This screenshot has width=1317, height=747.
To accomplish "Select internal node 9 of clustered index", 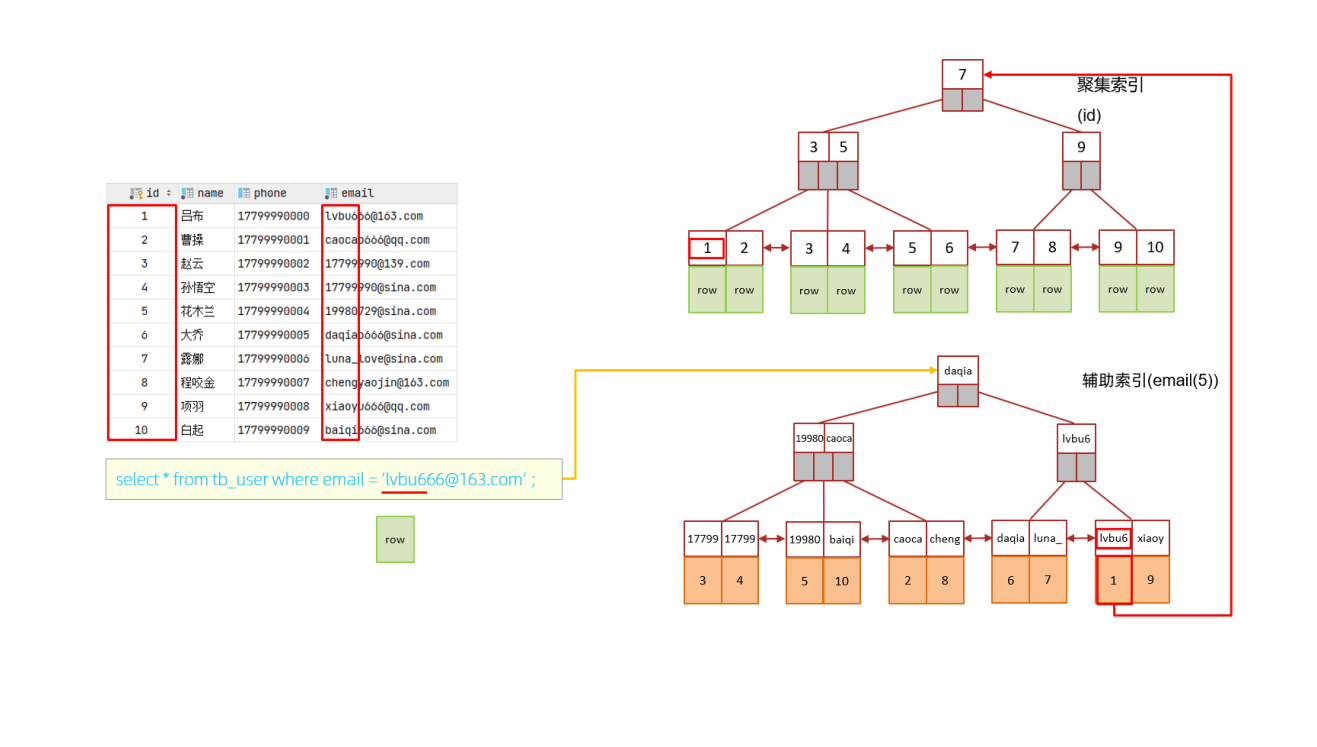I will click(1081, 147).
